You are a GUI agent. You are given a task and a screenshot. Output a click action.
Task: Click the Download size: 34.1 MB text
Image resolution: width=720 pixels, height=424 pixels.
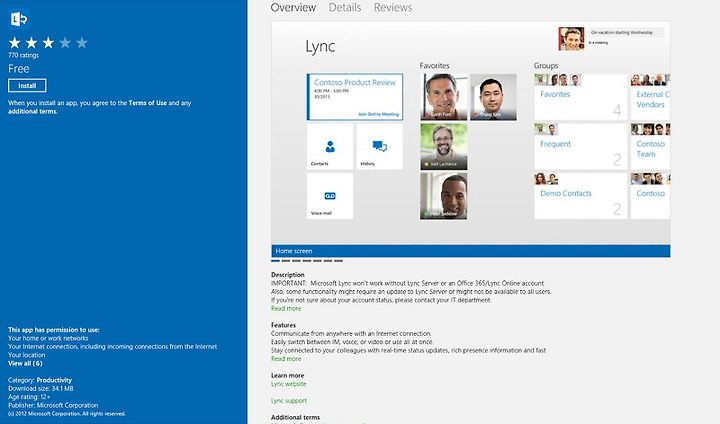(40, 389)
